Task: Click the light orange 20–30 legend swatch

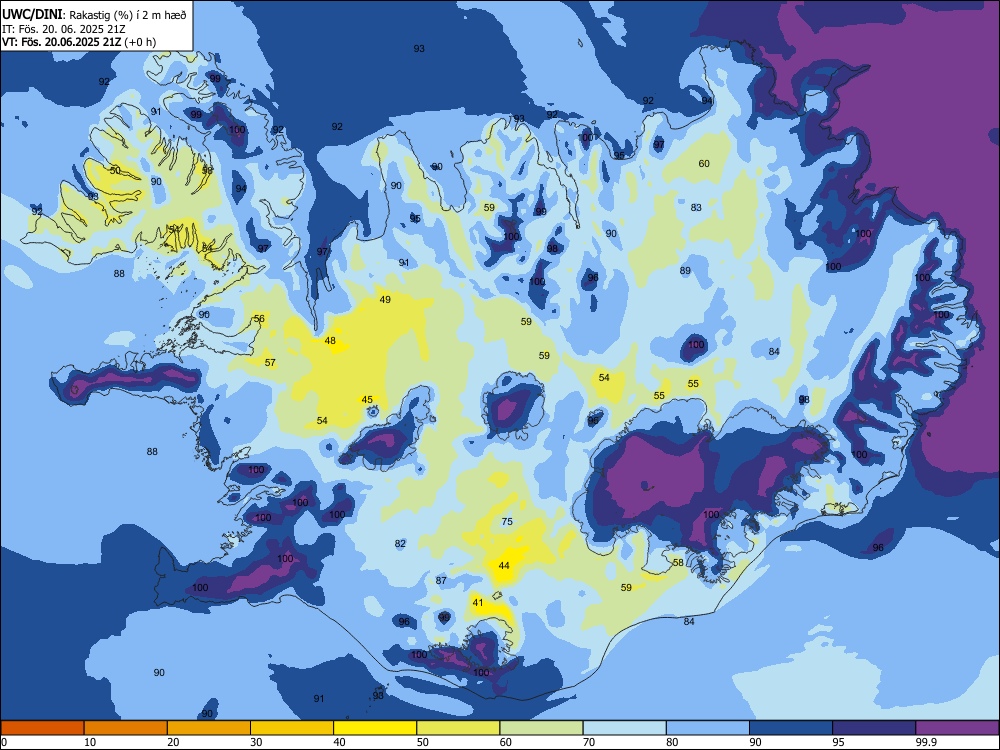Action: coord(209,728)
